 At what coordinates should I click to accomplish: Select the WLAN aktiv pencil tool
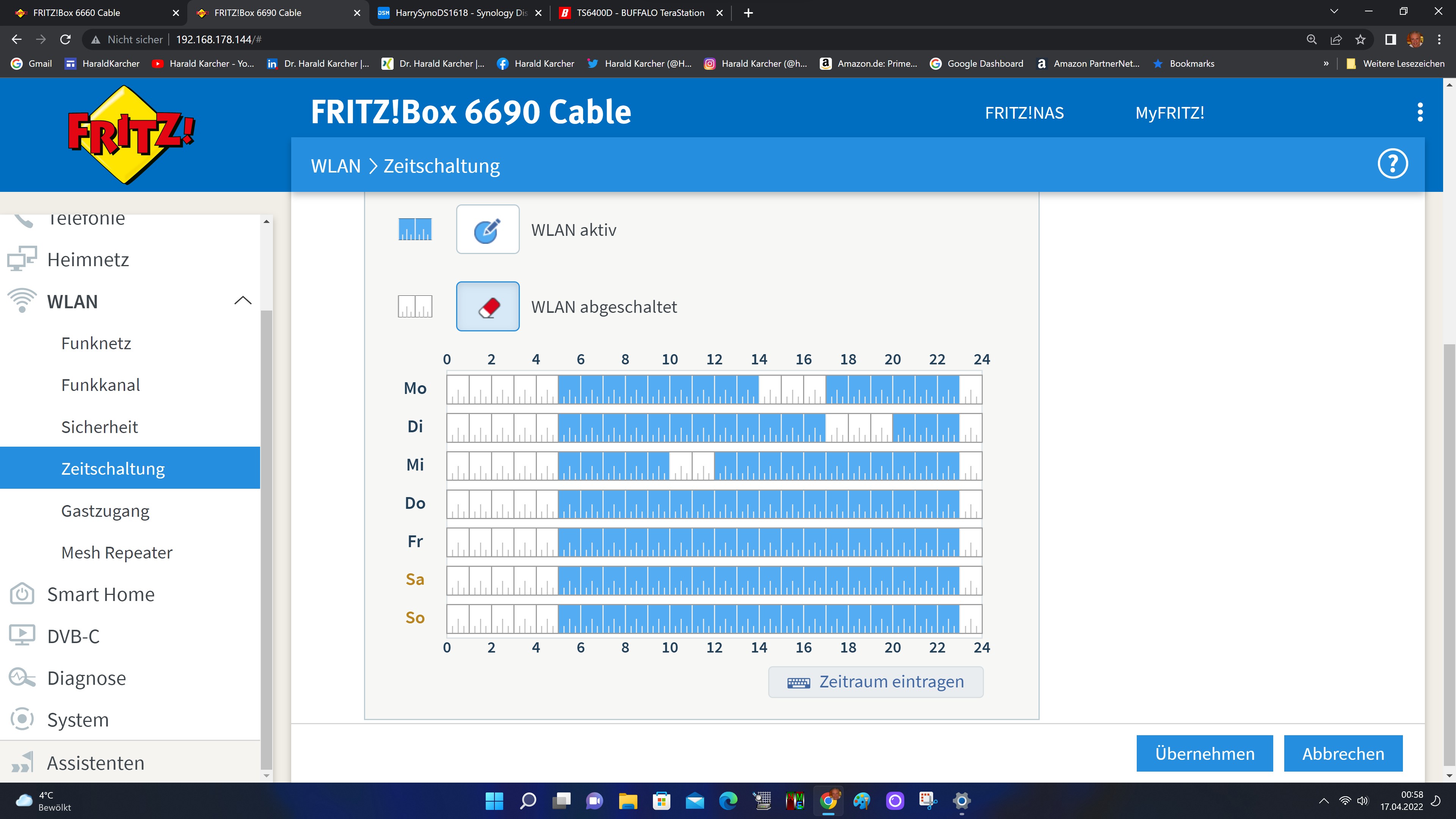click(487, 229)
